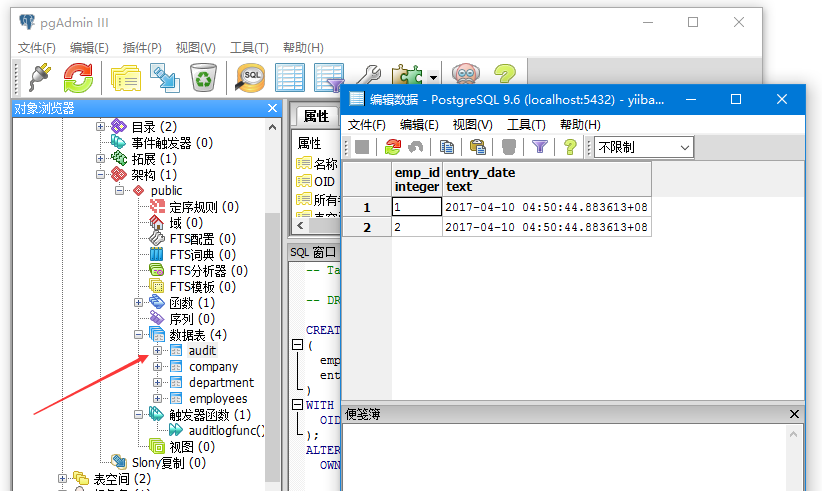Expand the 函数 (1) tree node
822x491 pixels.
coord(138,302)
